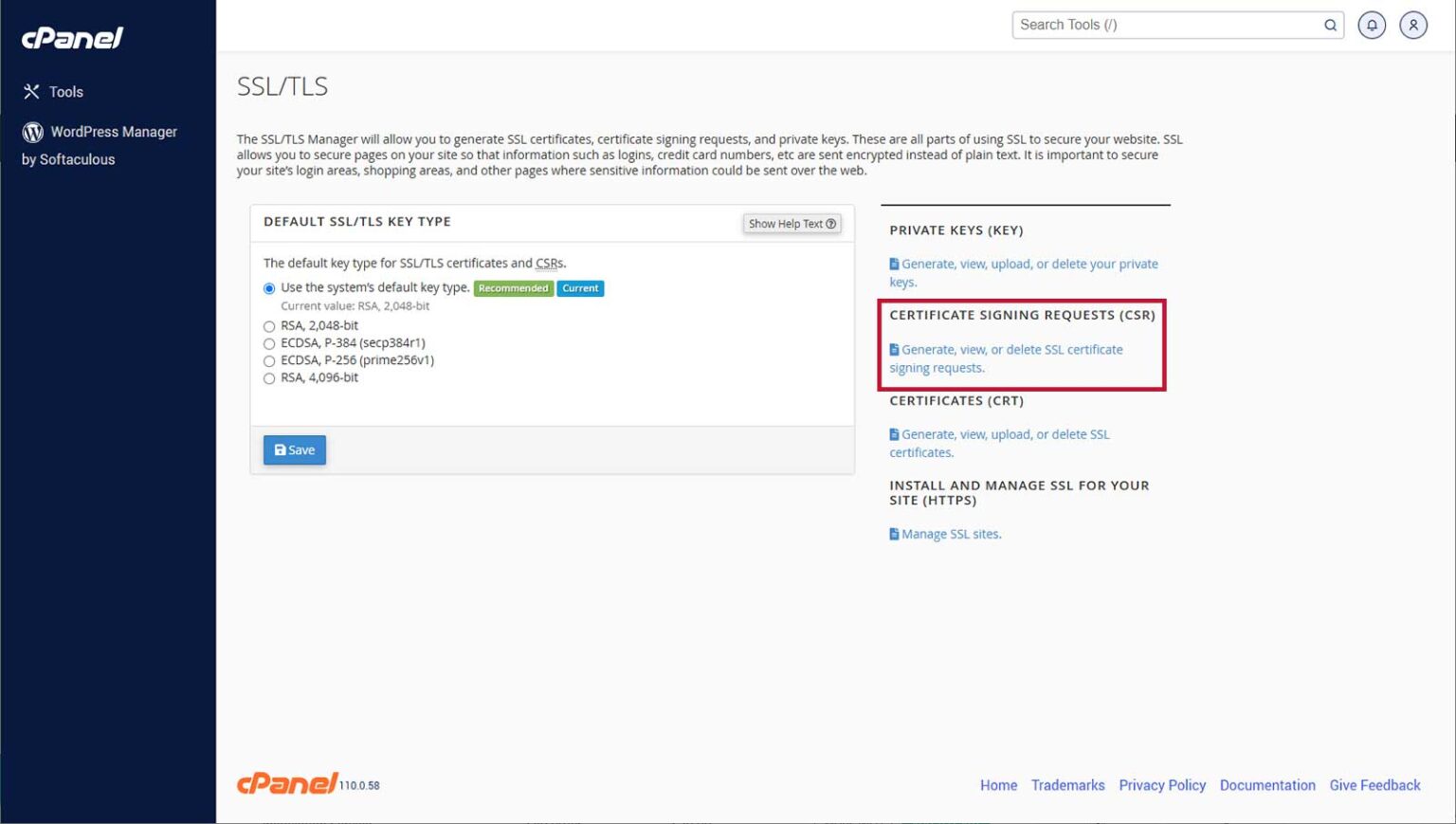Click the WordPress Manager icon

click(x=33, y=132)
